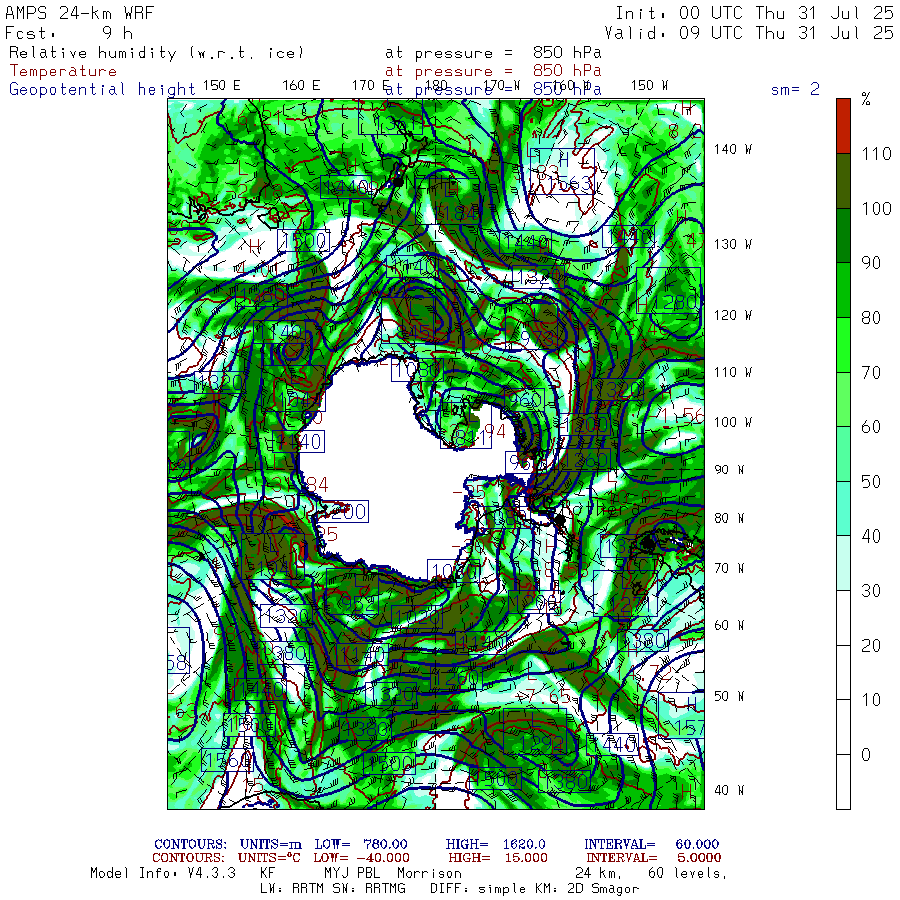Screen dimensions: 900x900
Task: Click the 'Init: 00 UTC Thu 31 Jul 25' line
Action: click(754, 13)
